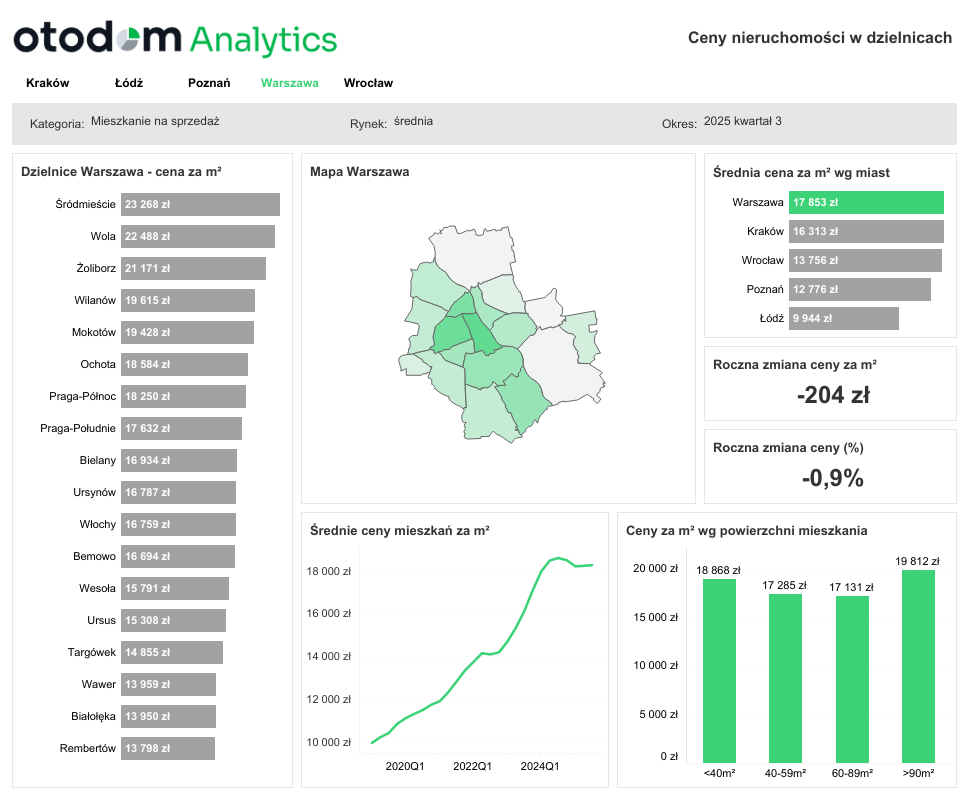Screen dimensions: 968x799
Task: Select the Śródmieście bar 23 268 zł
Action: pyautogui.click(x=200, y=204)
